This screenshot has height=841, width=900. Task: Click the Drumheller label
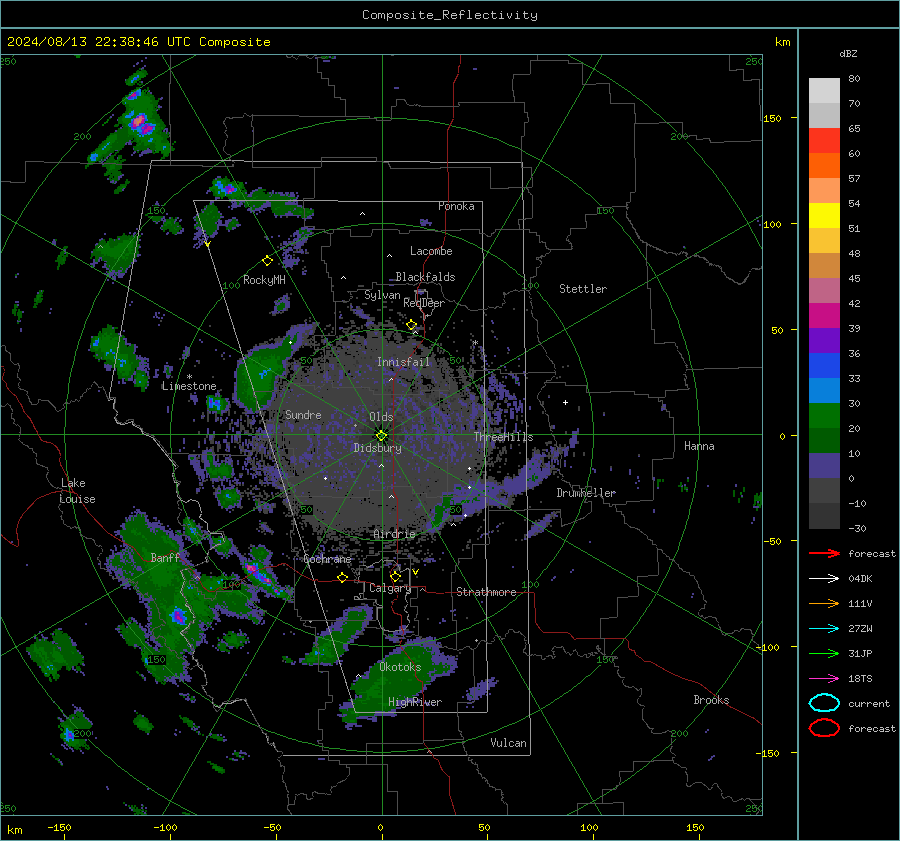[x=586, y=493]
